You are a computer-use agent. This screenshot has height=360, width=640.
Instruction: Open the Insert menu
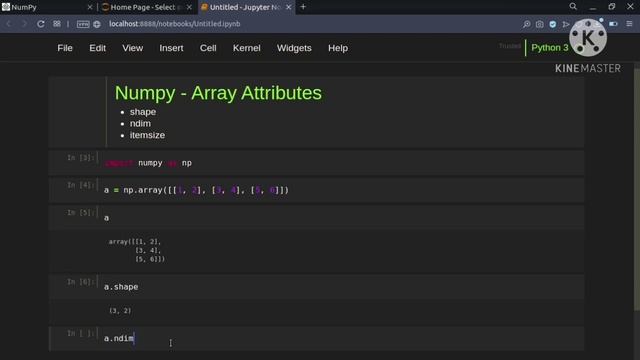tap(171, 48)
